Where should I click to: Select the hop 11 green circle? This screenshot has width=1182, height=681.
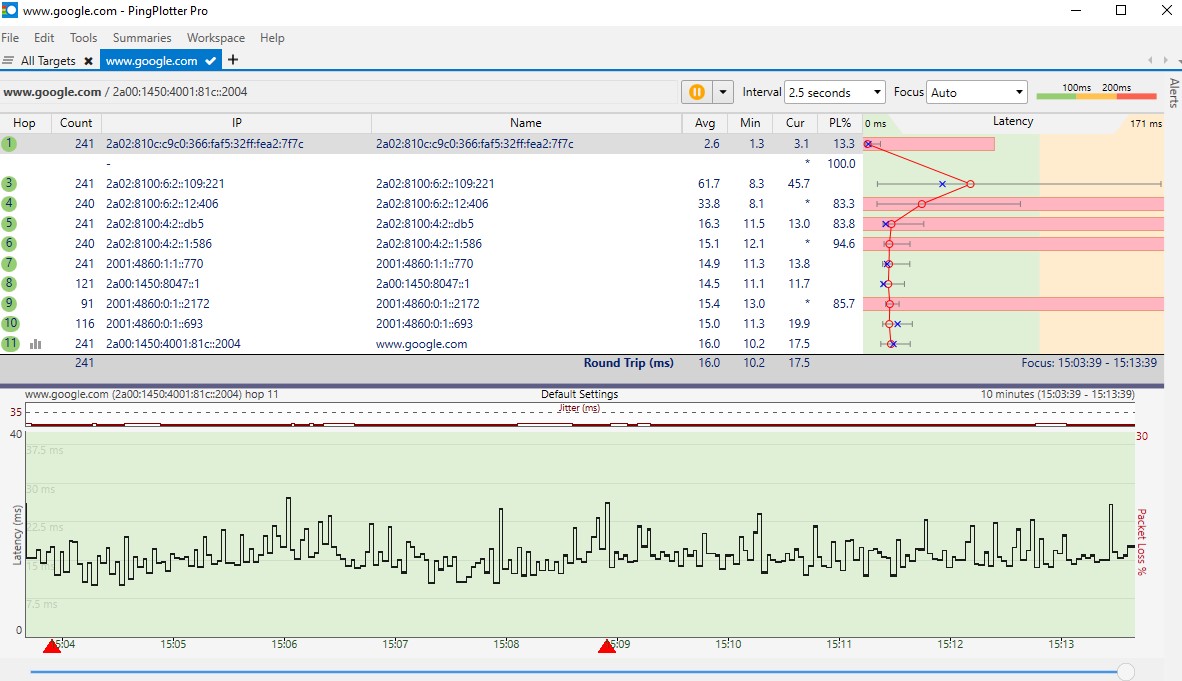[x=10, y=343]
